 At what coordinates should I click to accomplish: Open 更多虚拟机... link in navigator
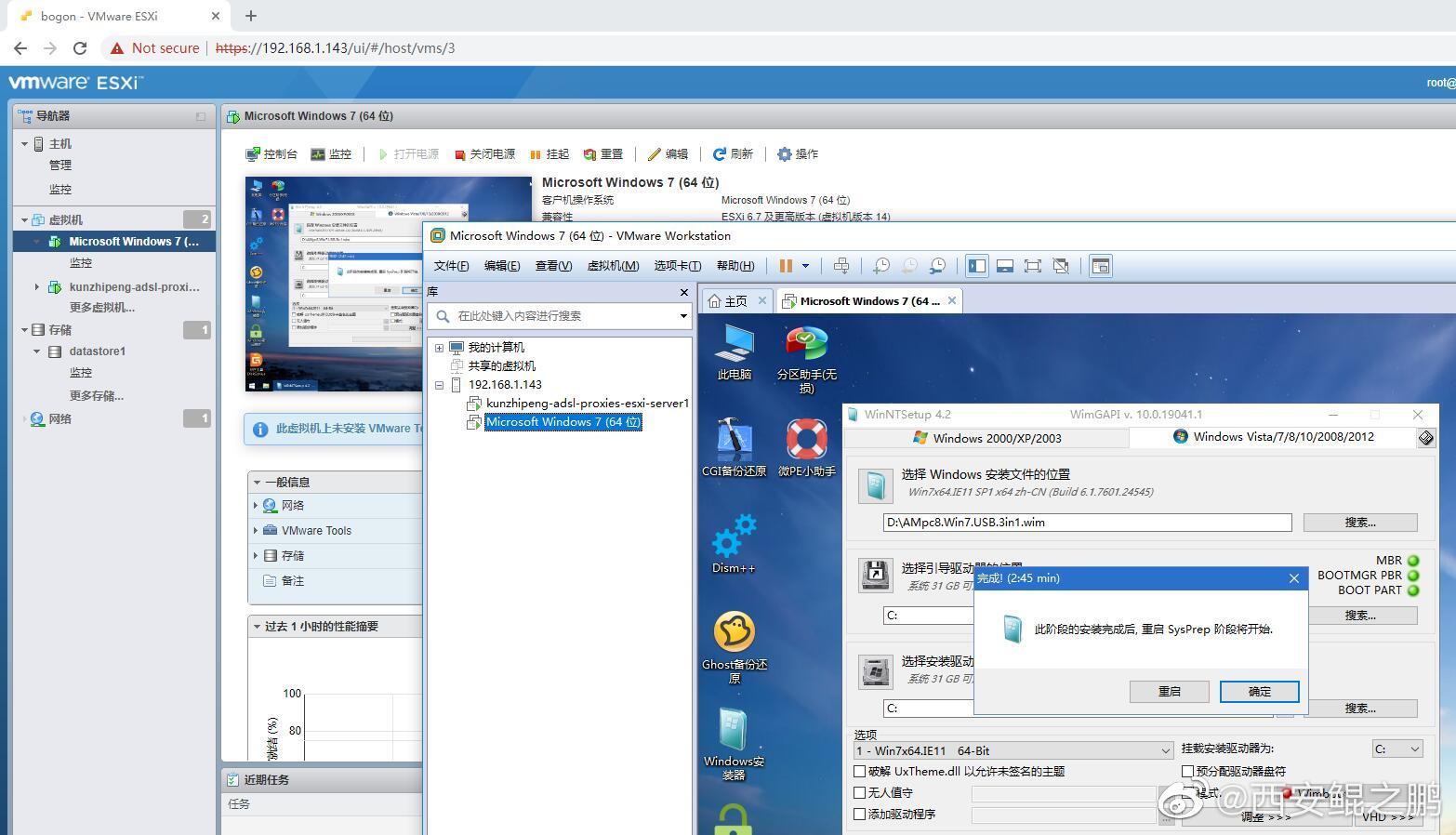[102, 308]
